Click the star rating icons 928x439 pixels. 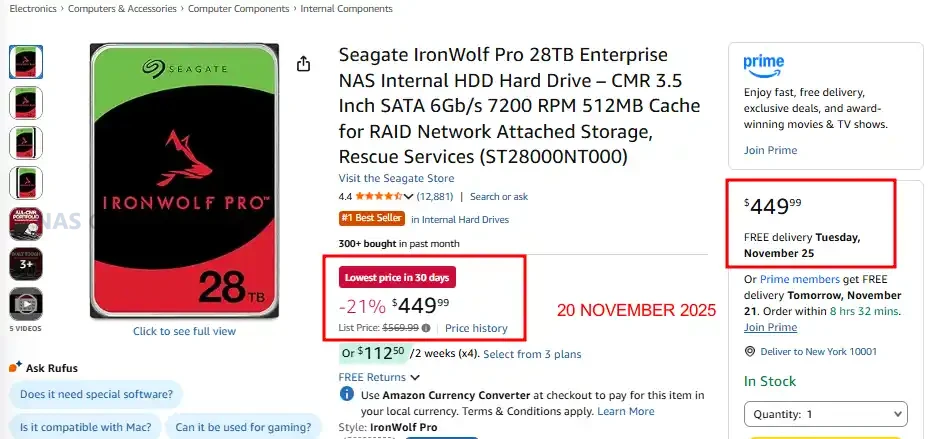[377, 197]
